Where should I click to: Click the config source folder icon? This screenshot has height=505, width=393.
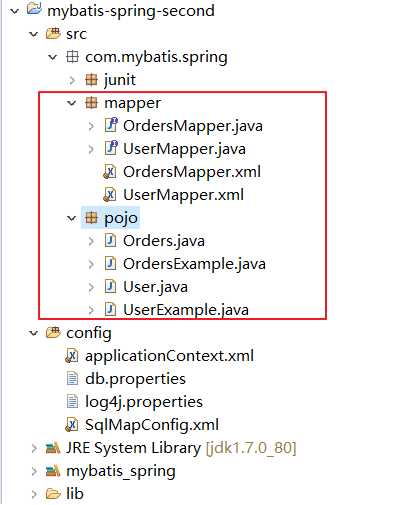[53, 332]
